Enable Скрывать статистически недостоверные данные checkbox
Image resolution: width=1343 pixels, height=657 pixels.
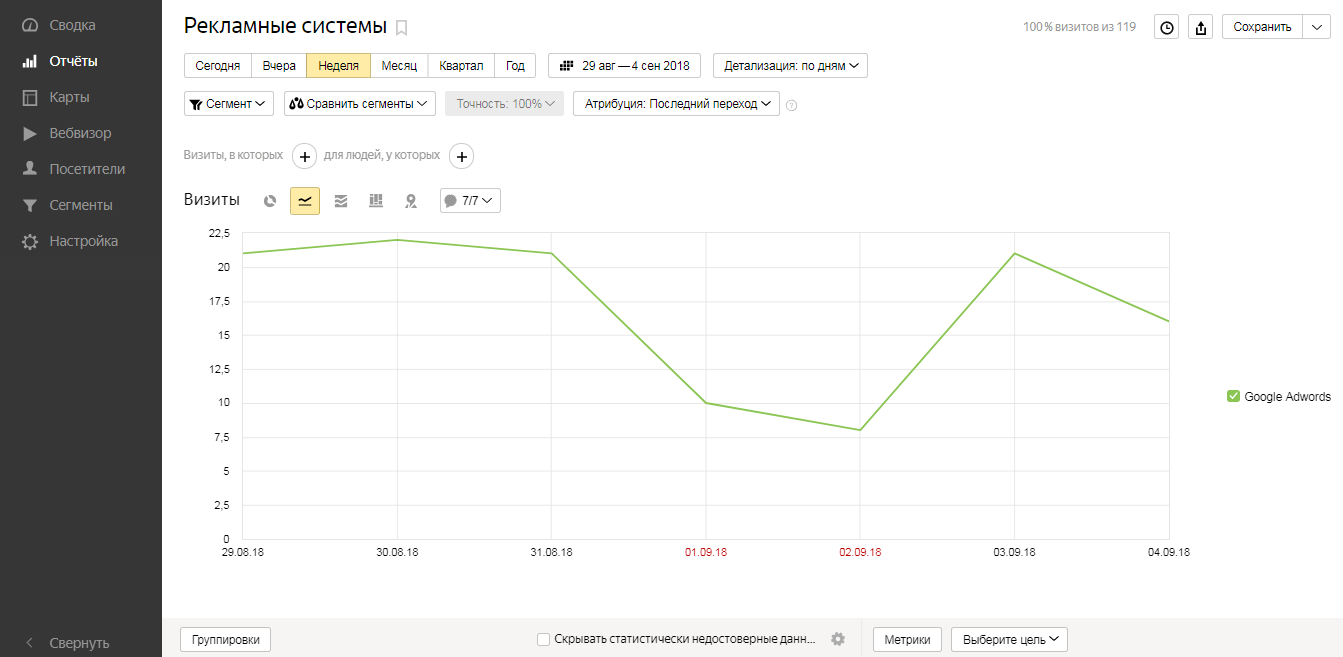click(543, 639)
